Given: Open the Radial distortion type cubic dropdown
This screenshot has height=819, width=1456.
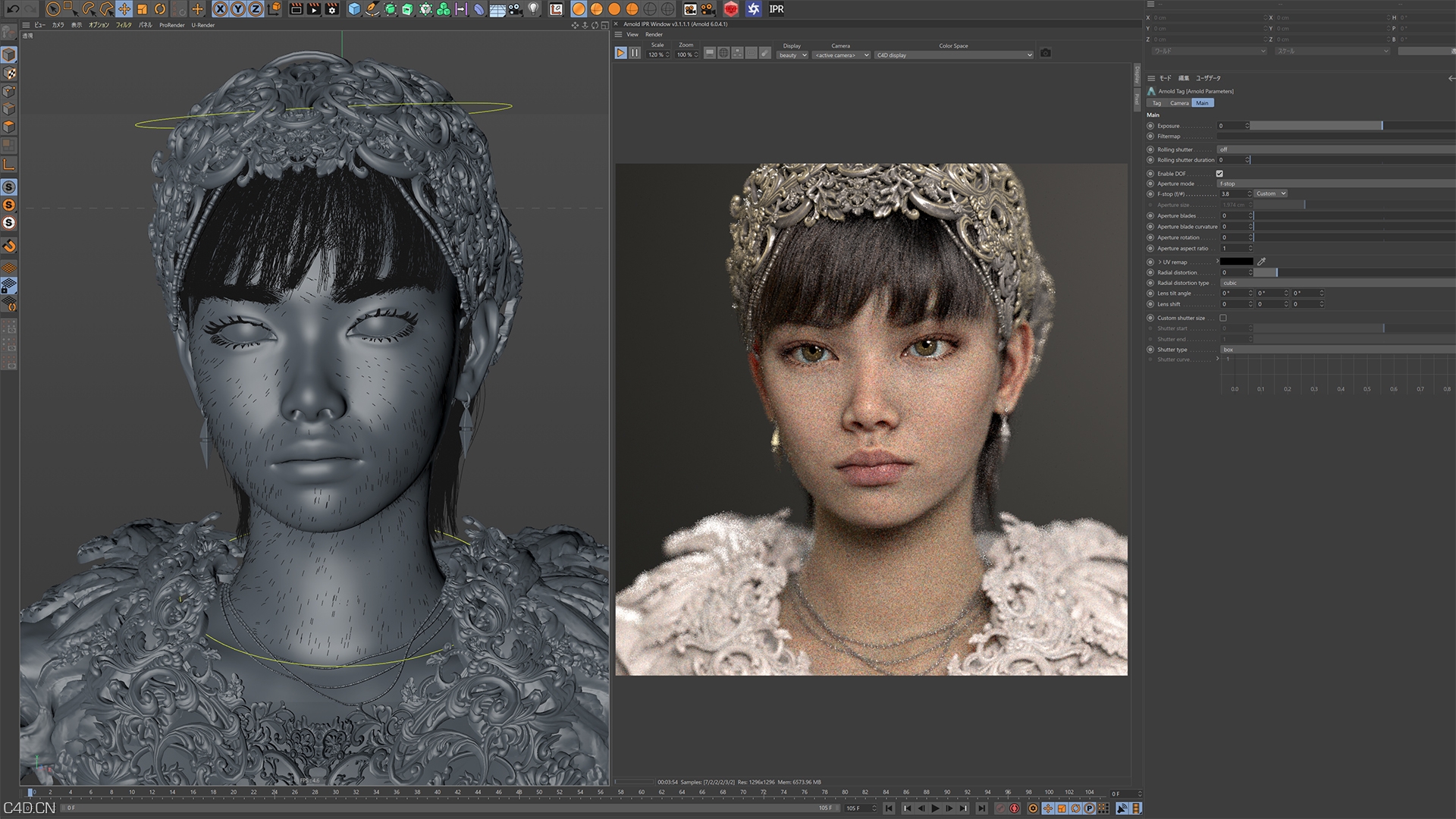Looking at the screenshot, I should pos(1338,283).
